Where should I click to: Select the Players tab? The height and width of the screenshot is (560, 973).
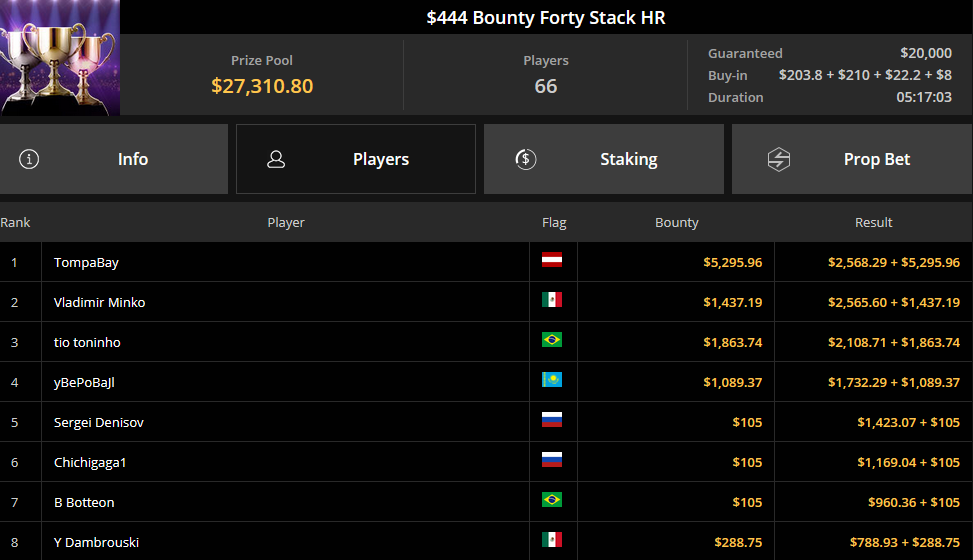coord(356,159)
